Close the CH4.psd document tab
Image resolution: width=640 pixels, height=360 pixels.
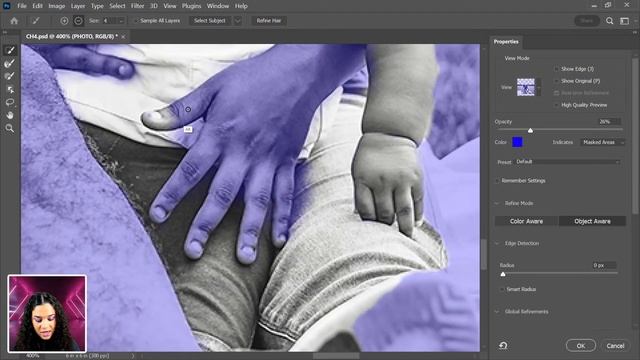coord(123,37)
